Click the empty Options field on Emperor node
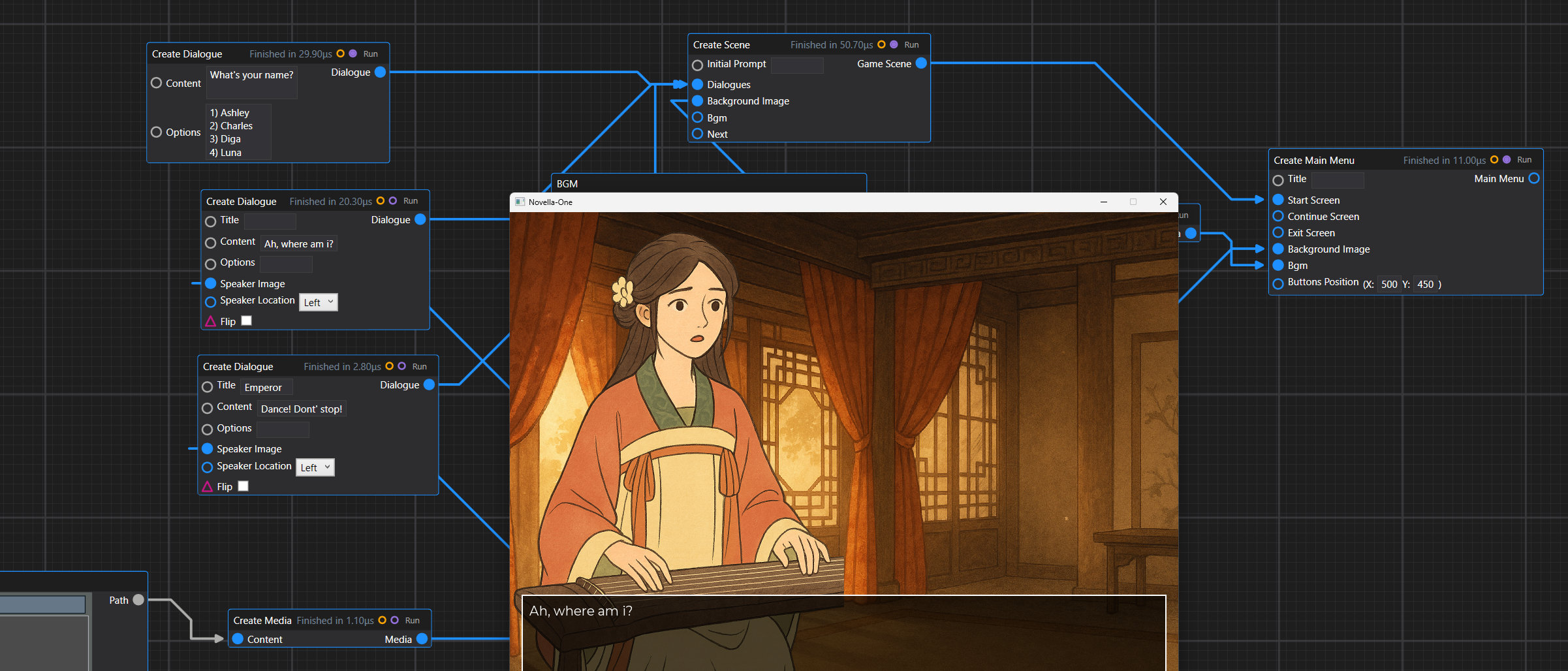The height and width of the screenshot is (671, 1568). [x=283, y=429]
